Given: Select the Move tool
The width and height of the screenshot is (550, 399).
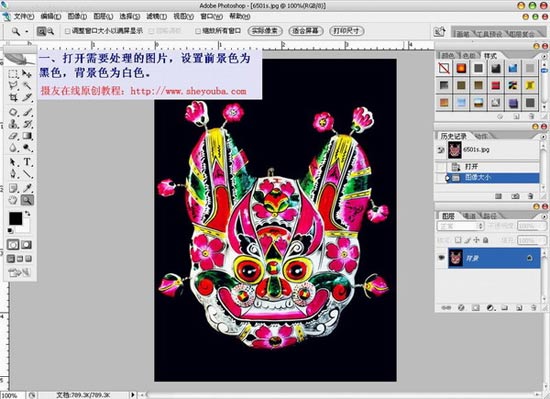Looking at the screenshot, I should click(x=27, y=74).
